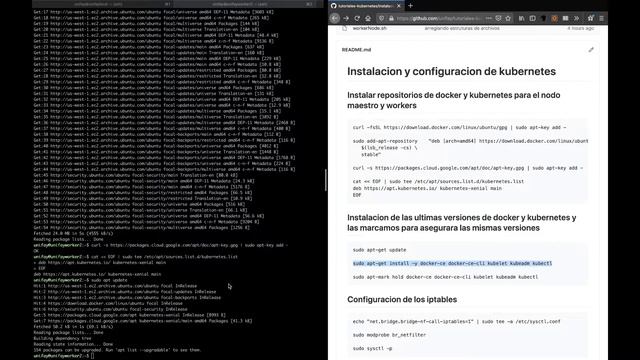Open the commit message for workerNode.sh

pyautogui.click(x=462, y=28)
